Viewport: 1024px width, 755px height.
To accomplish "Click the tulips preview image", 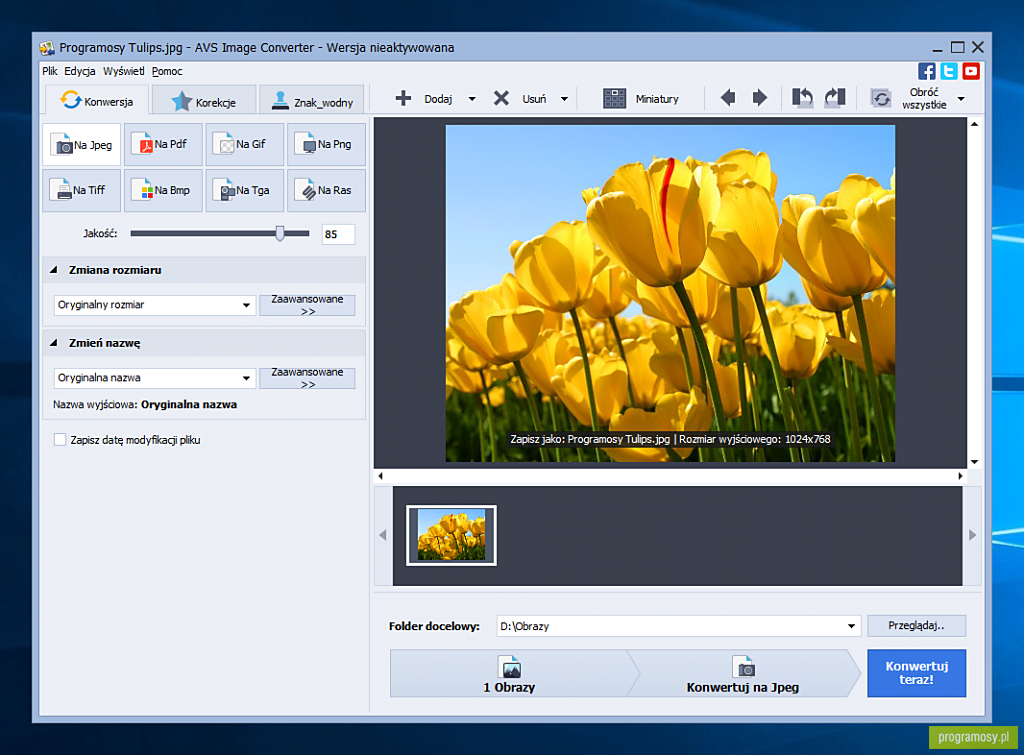I will click(670, 293).
